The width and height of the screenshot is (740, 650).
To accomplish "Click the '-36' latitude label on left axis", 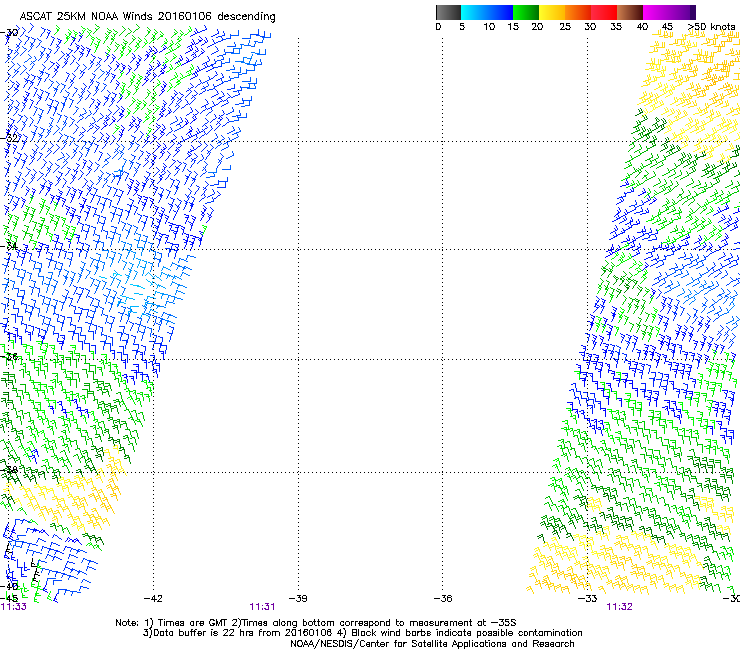I will click(9, 357).
